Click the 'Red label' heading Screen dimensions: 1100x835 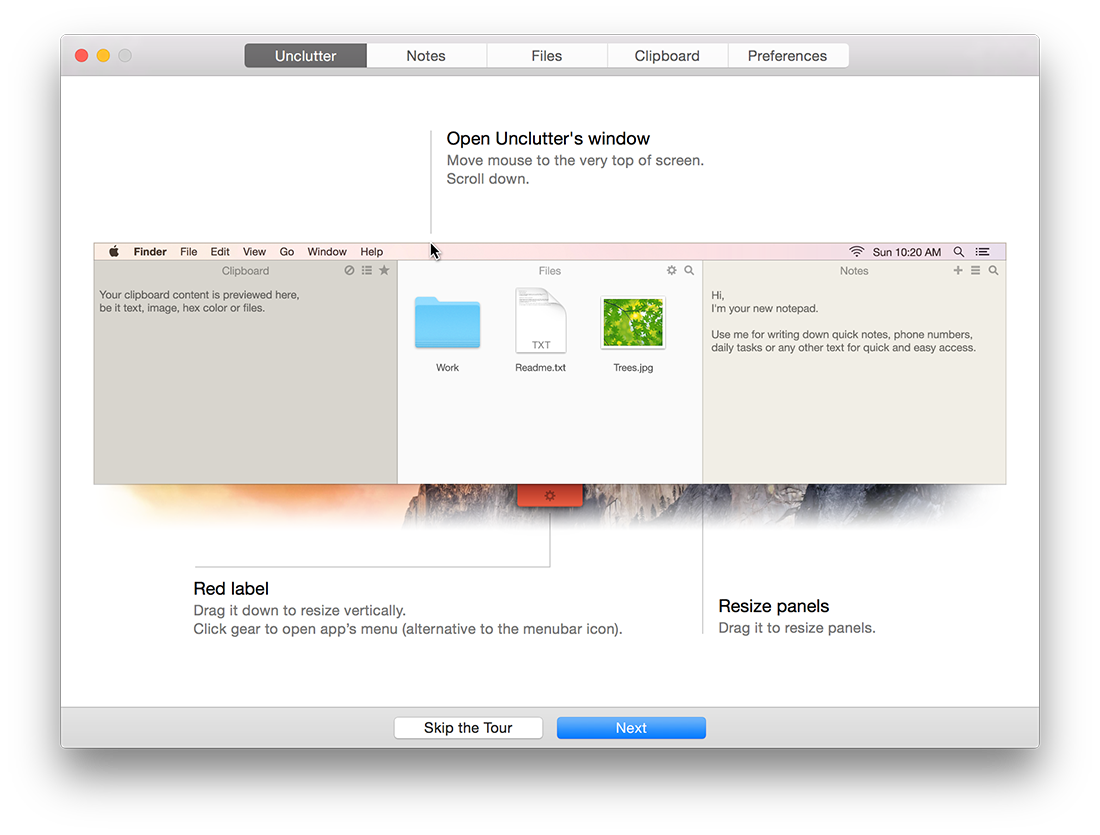coord(231,588)
